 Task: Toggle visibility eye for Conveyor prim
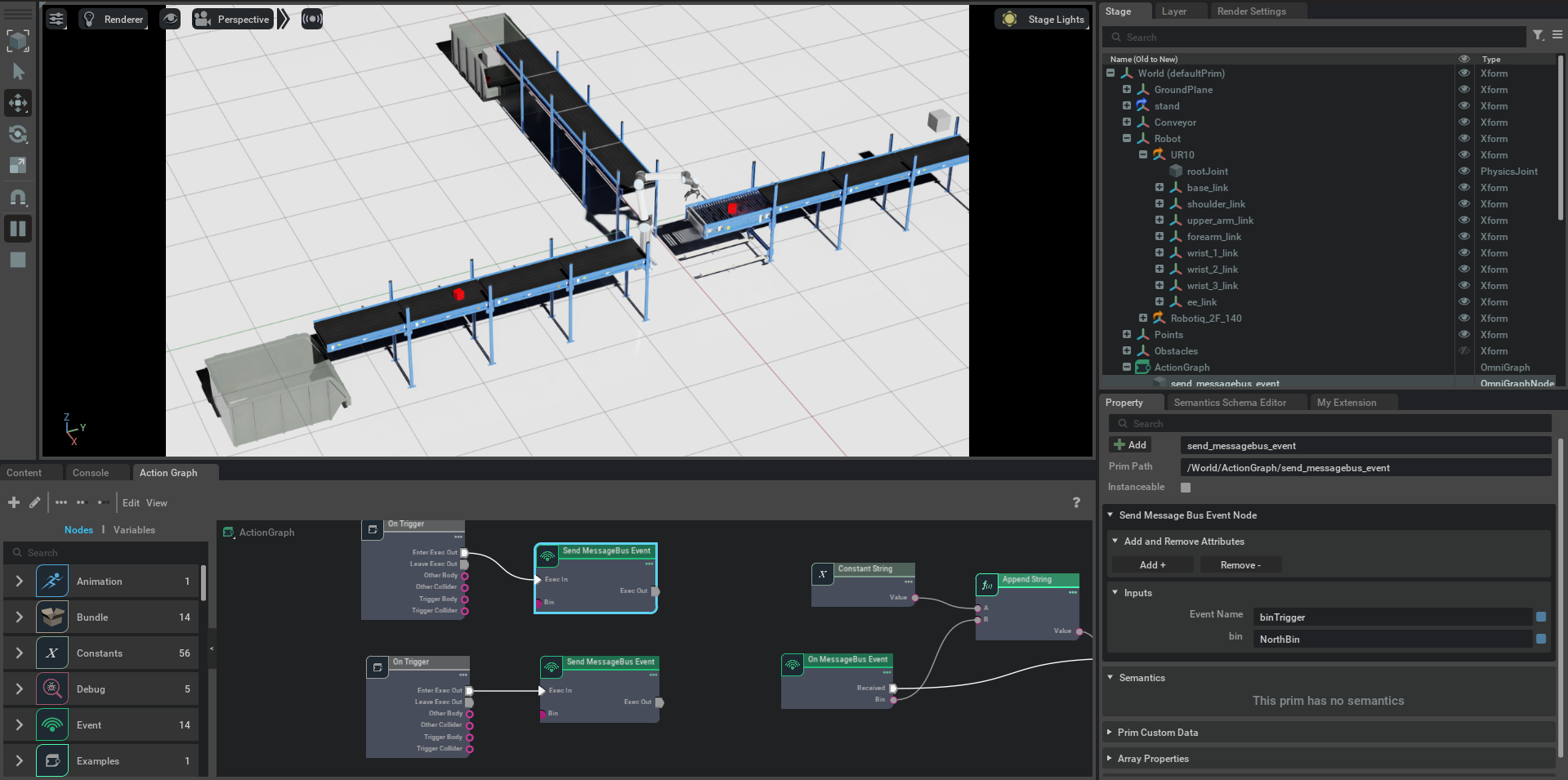(x=1464, y=123)
